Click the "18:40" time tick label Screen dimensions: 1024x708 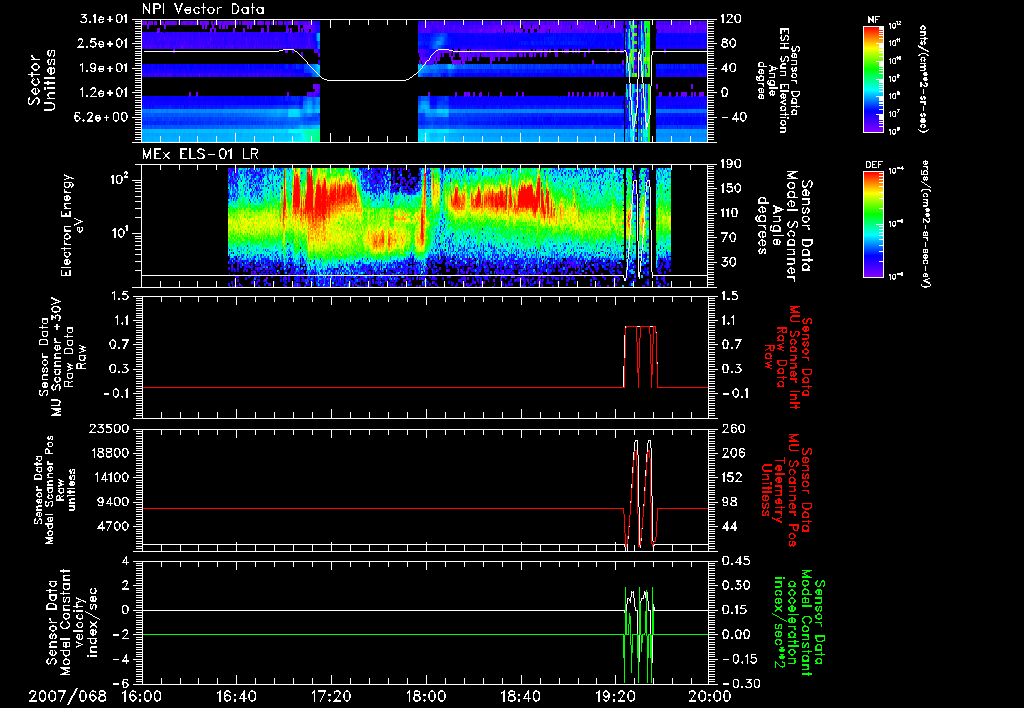[520, 696]
